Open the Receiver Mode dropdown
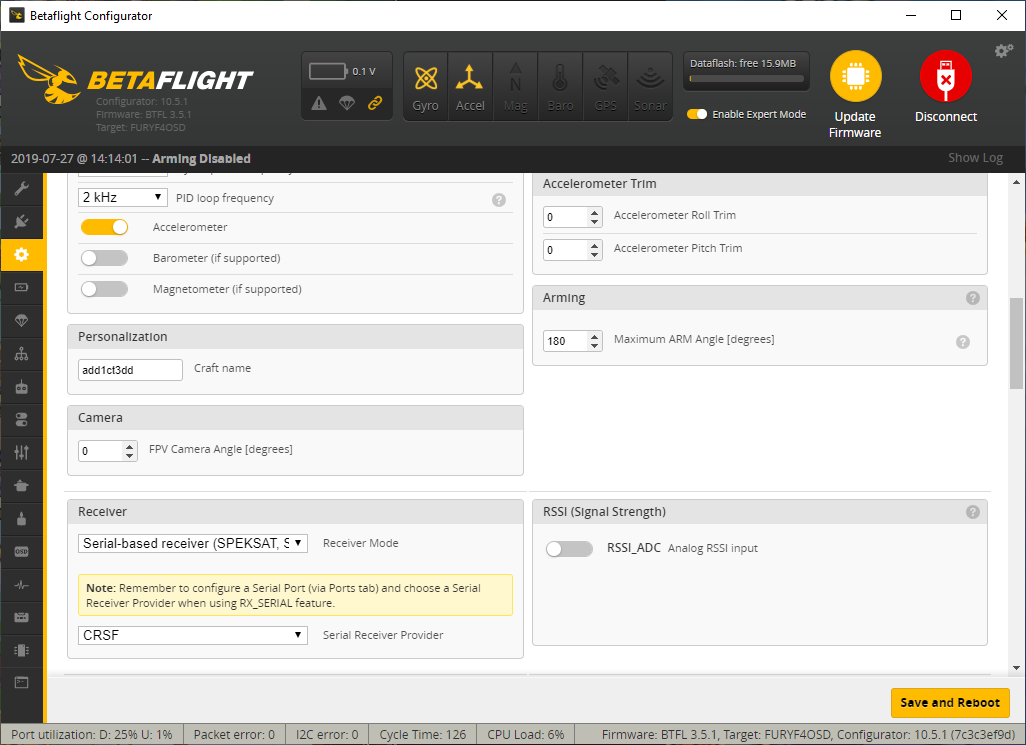 (192, 544)
